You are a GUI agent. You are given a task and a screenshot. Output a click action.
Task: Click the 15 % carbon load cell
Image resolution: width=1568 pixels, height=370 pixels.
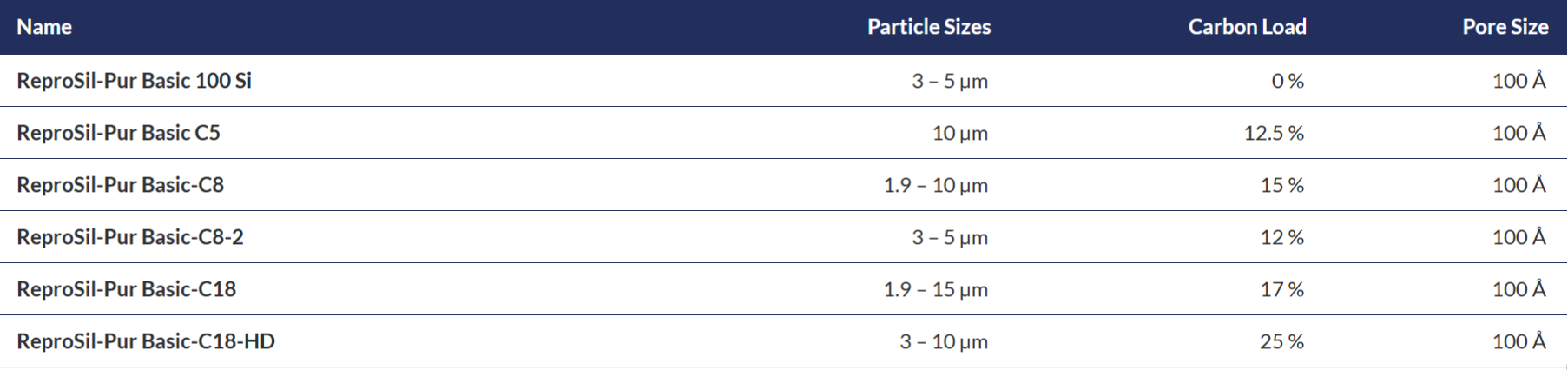click(1282, 185)
